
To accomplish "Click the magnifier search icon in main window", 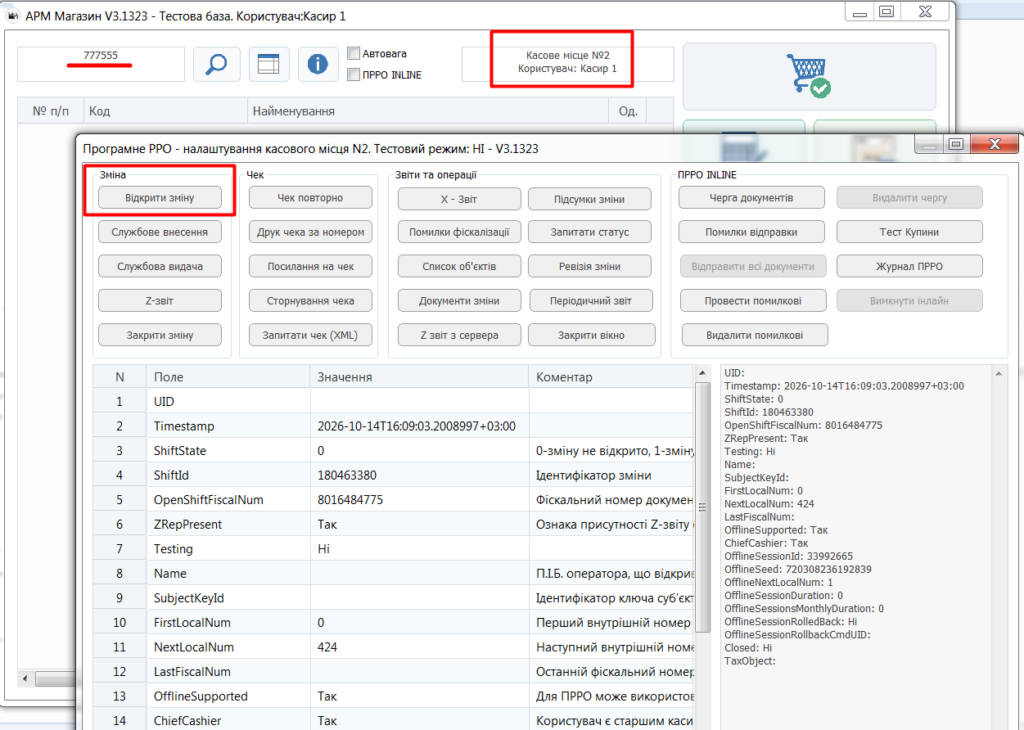I will (x=217, y=64).
